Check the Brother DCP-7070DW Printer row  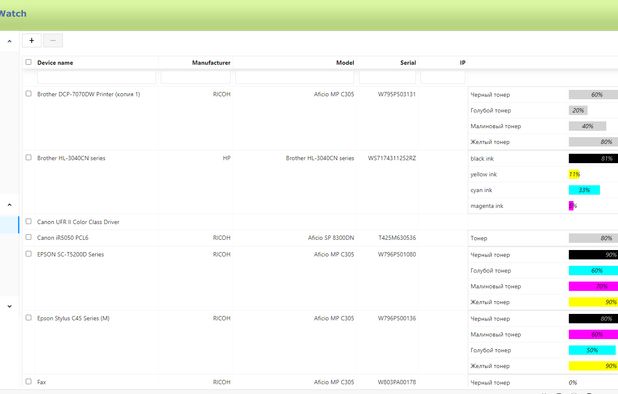(x=28, y=93)
